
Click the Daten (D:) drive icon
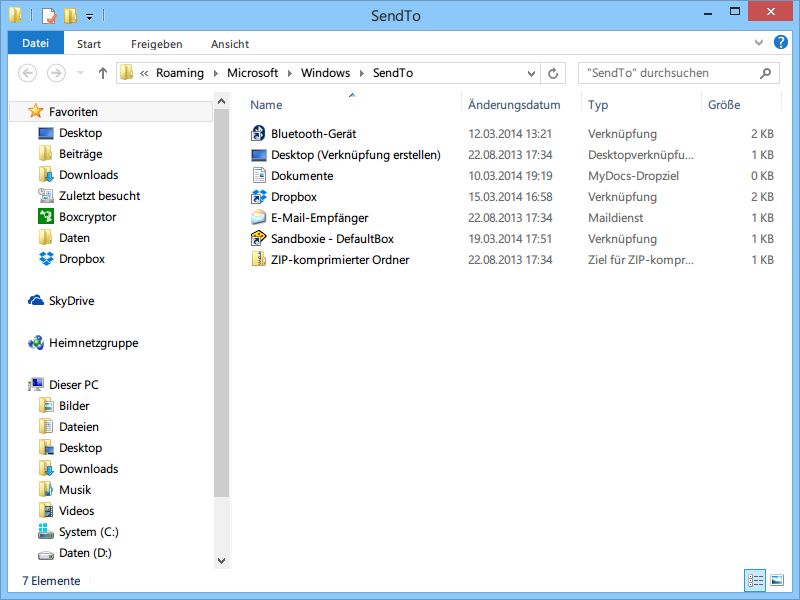click(45, 554)
